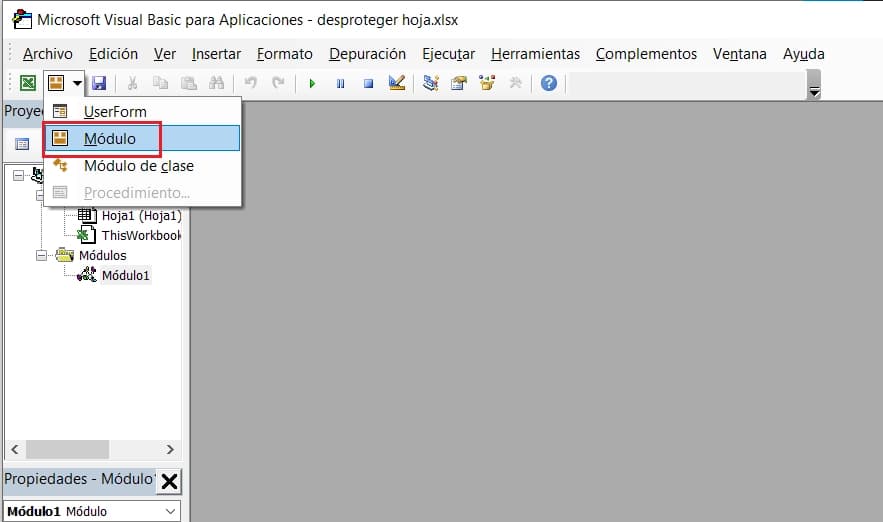This screenshot has width=883, height=522.
Task: Open Project Explorer toolbar icon
Action: (x=431, y=83)
